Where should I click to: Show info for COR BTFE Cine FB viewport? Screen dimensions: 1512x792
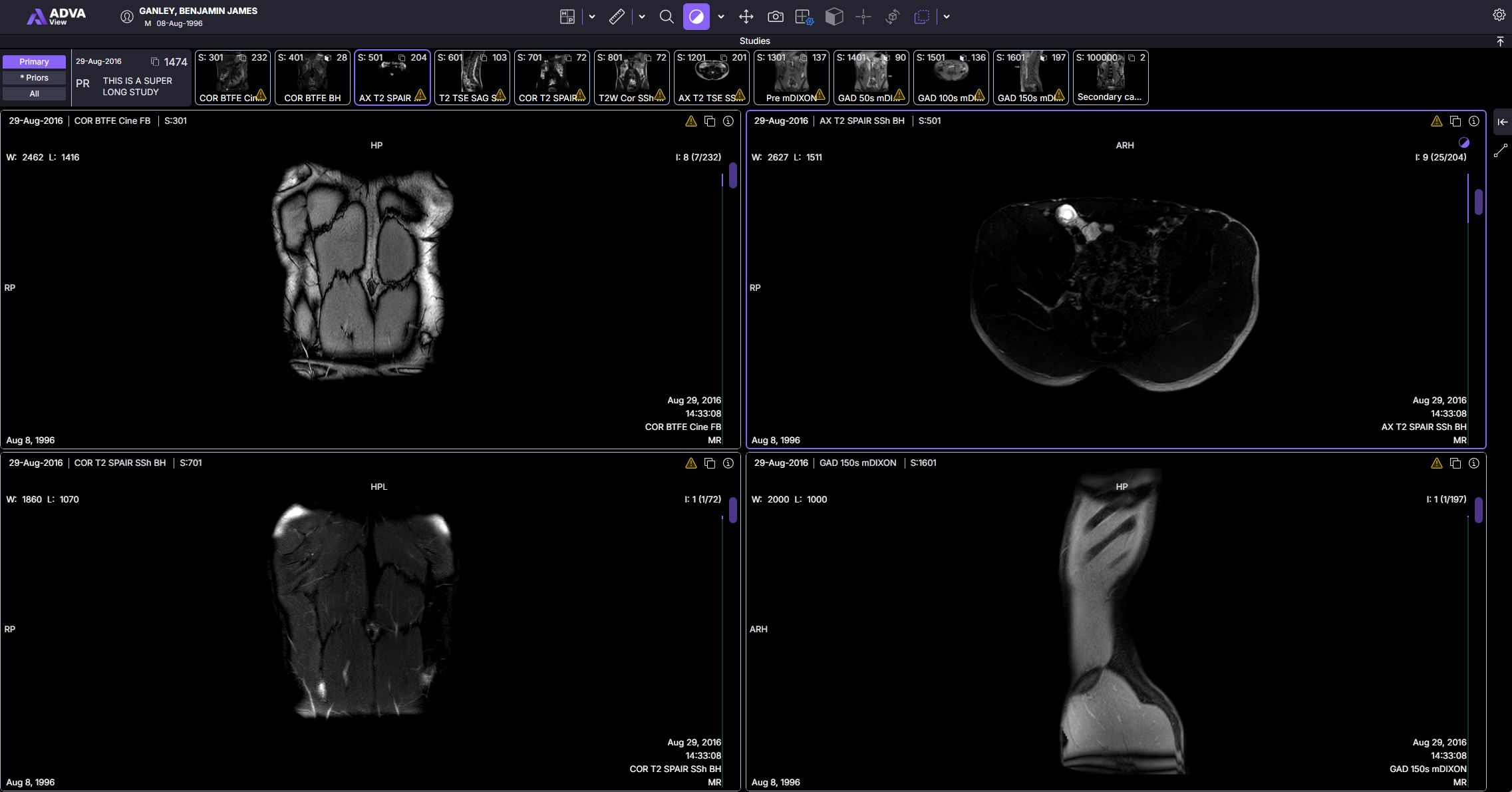tap(728, 121)
